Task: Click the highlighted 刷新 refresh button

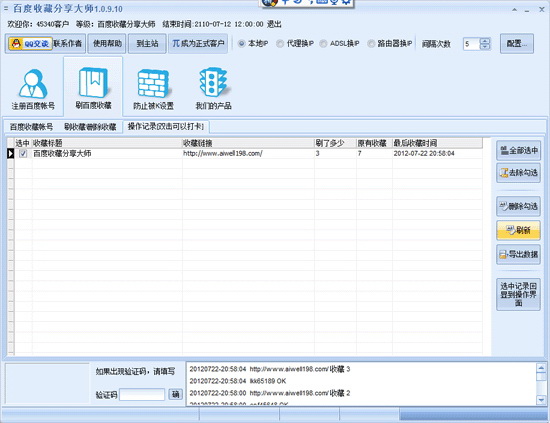Action: (518, 230)
